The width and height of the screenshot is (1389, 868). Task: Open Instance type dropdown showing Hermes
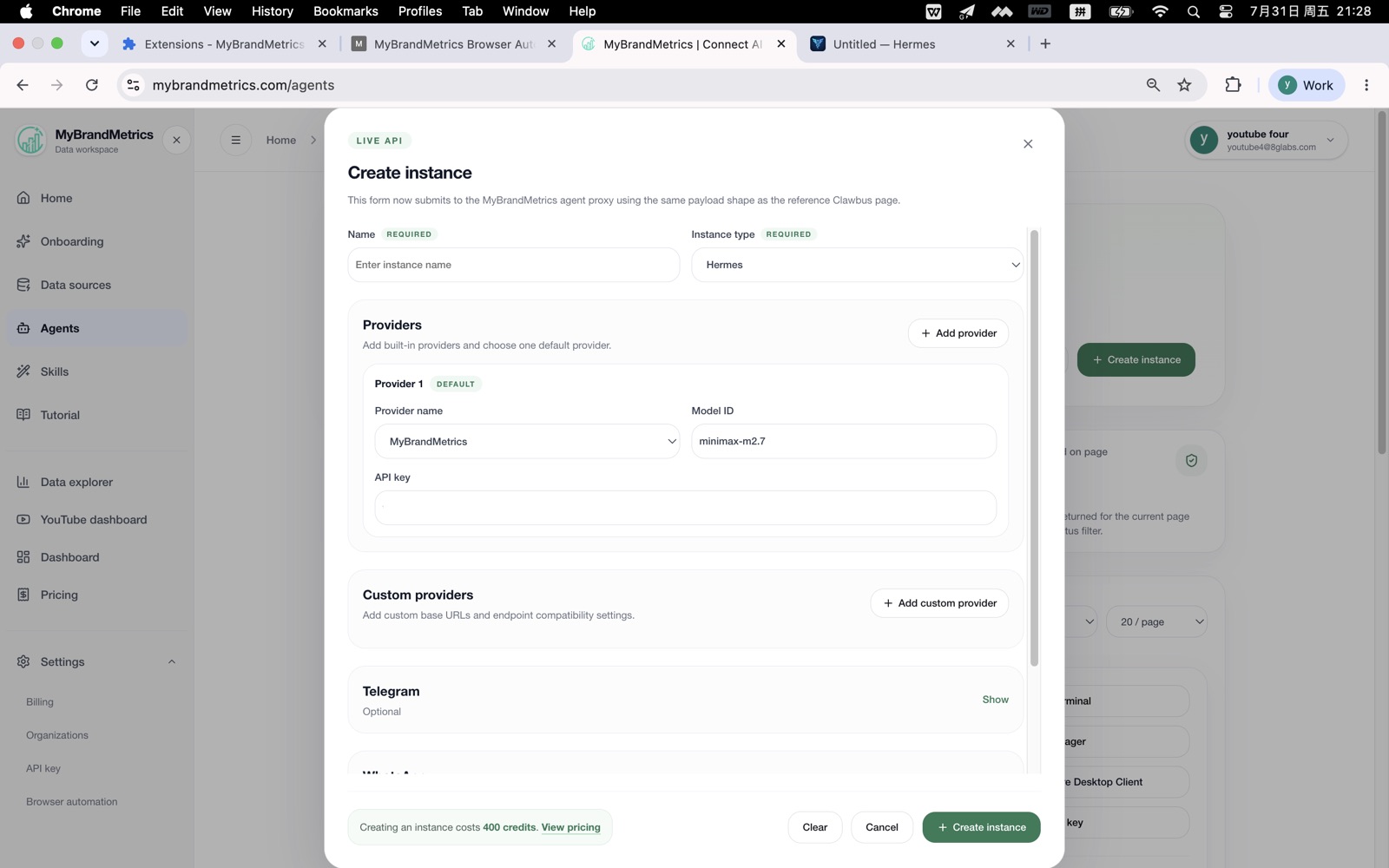click(857, 265)
